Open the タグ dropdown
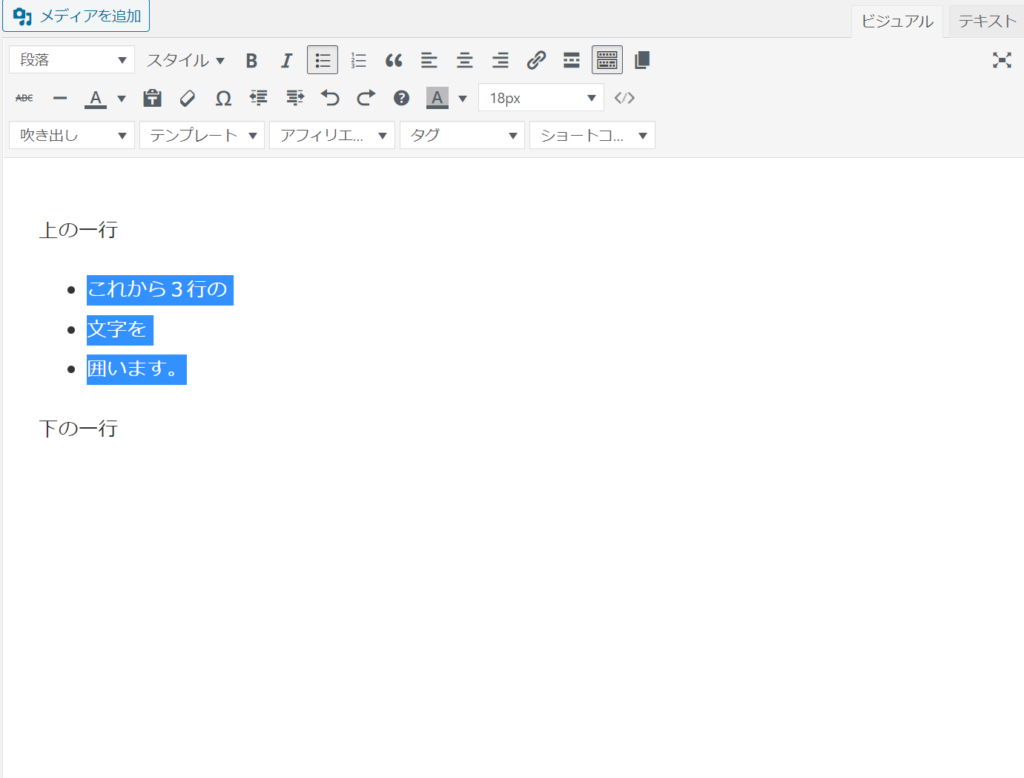This screenshot has height=778, width=1024. pos(462,135)
